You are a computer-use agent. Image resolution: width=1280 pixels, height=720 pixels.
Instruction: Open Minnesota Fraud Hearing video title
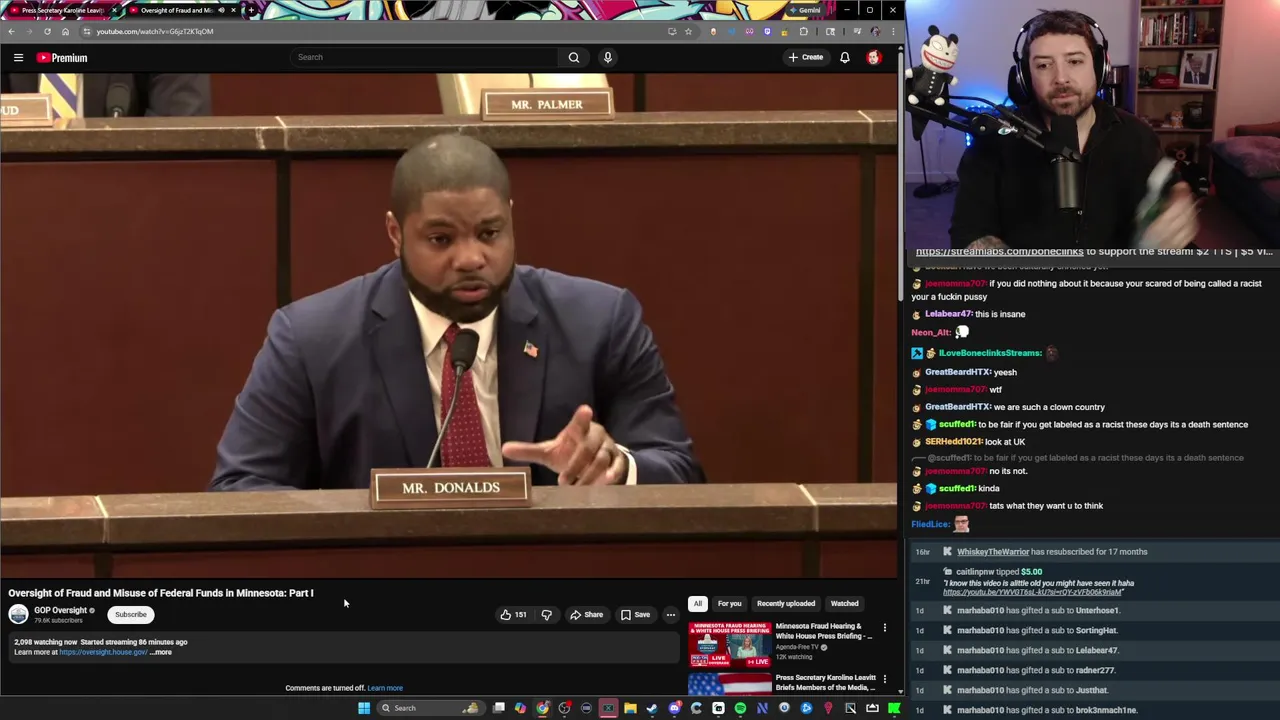click(824, 631)
